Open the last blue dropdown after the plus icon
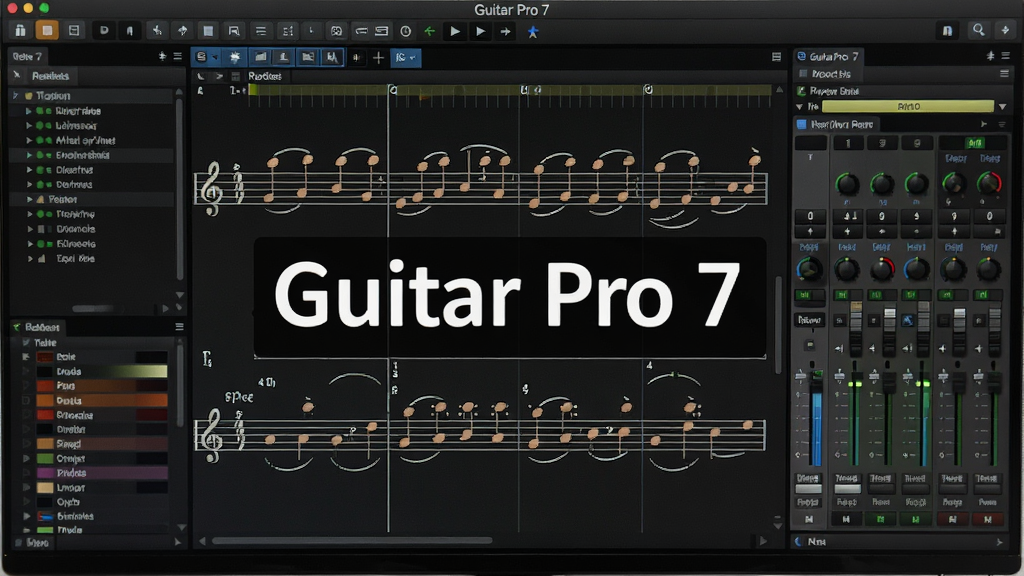1024x576 pixels. tap(406, 57)
